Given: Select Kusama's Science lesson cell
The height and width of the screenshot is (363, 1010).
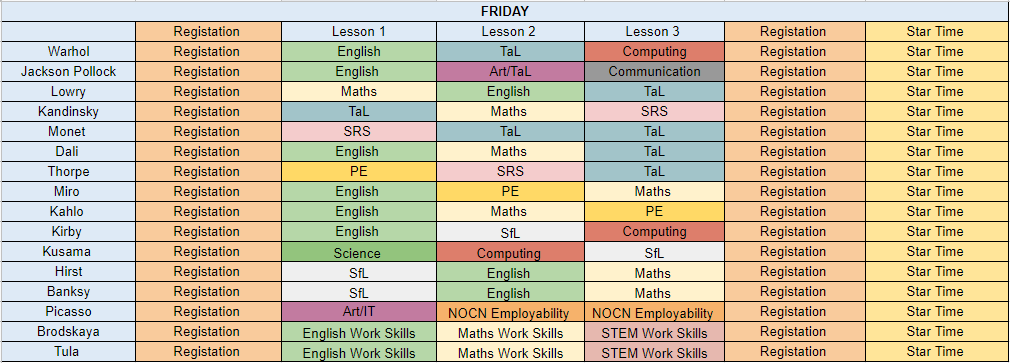Looking at the screenshot, I should 359,252.
